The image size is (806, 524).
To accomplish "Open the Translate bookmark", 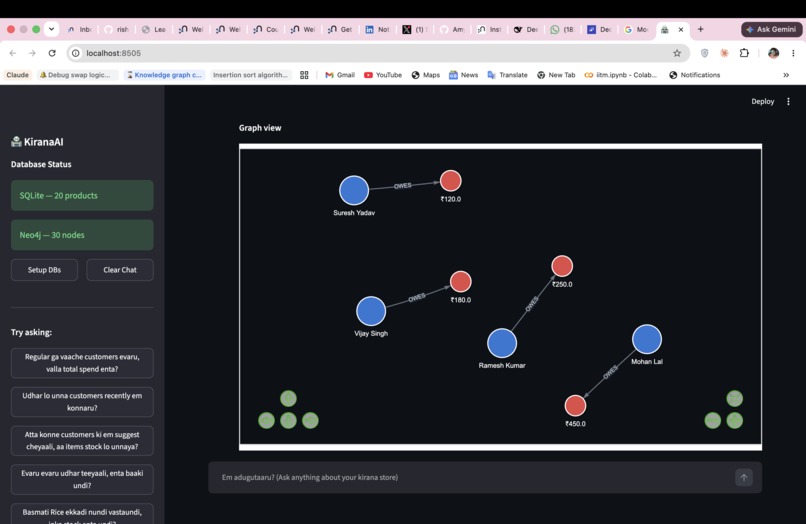I will click(507, 75).
